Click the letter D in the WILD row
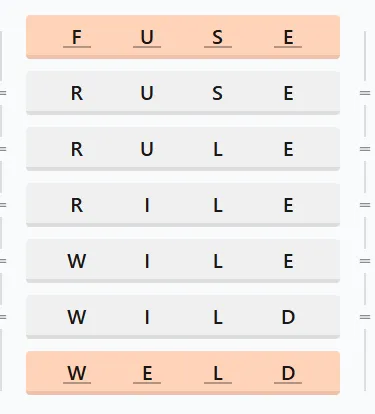375x414 pixels. [288, 317]
